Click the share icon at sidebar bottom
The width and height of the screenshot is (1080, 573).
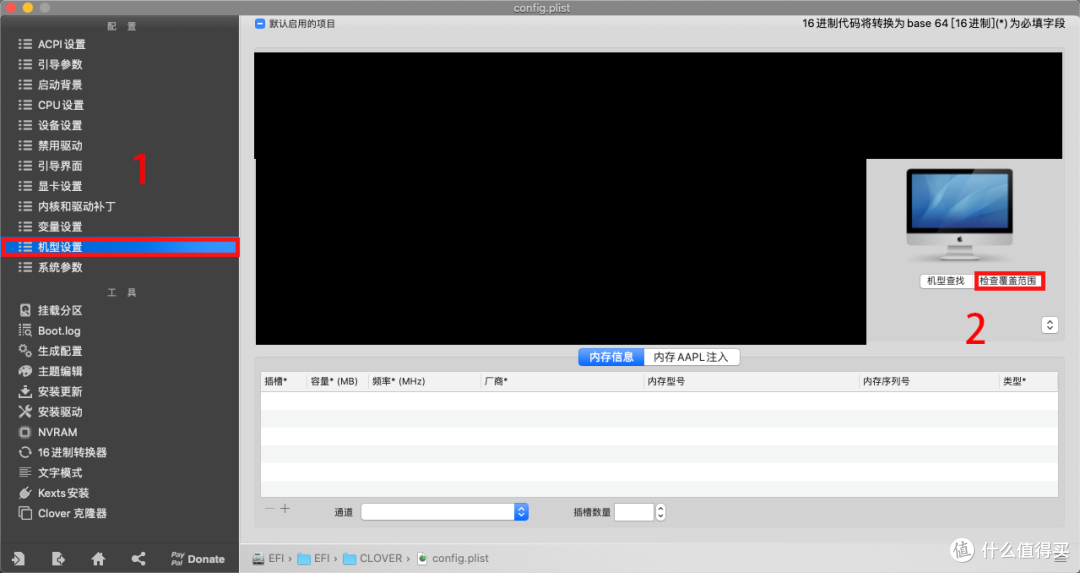(138, 559)
